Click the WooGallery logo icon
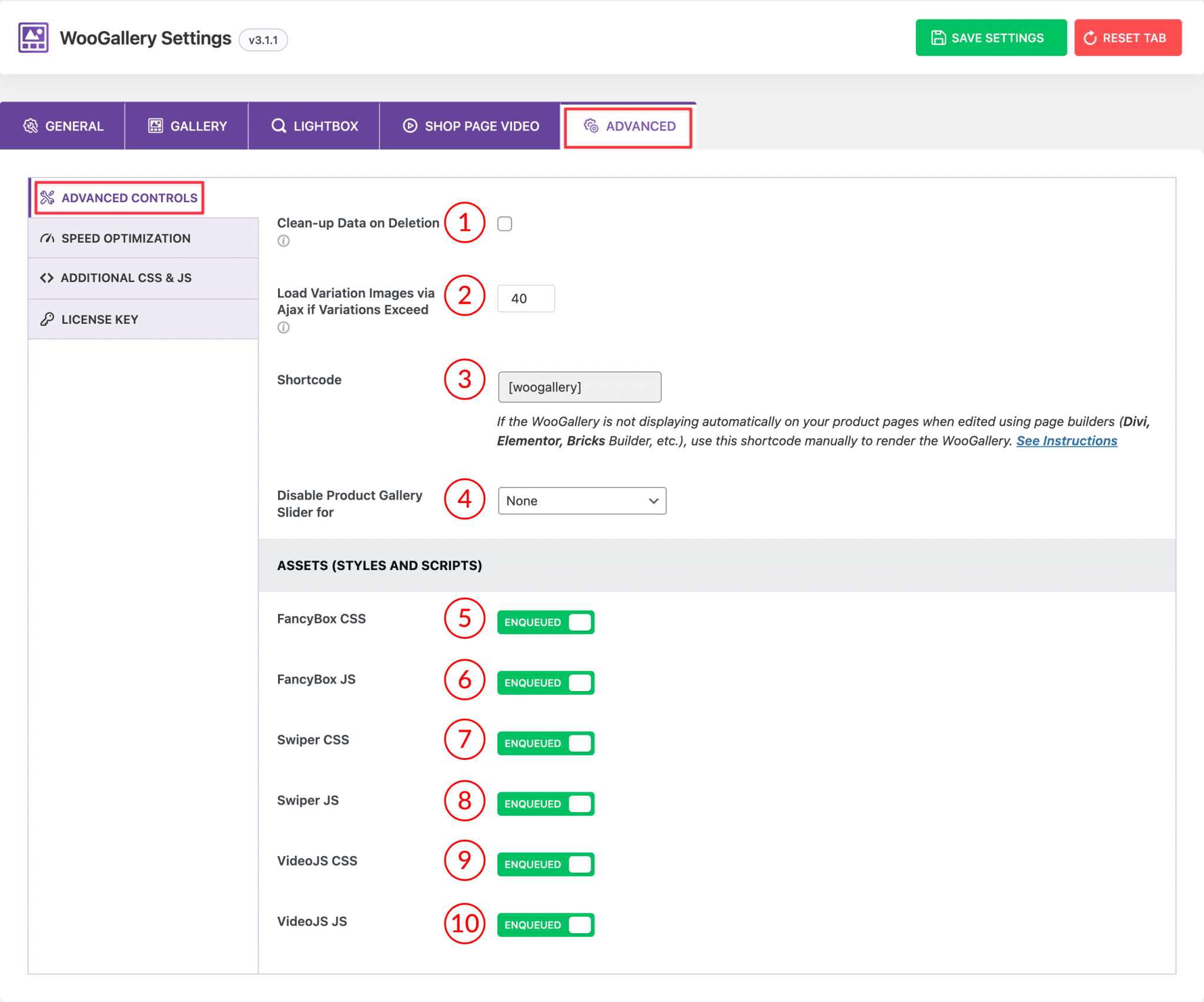 (x=32, y=37)
